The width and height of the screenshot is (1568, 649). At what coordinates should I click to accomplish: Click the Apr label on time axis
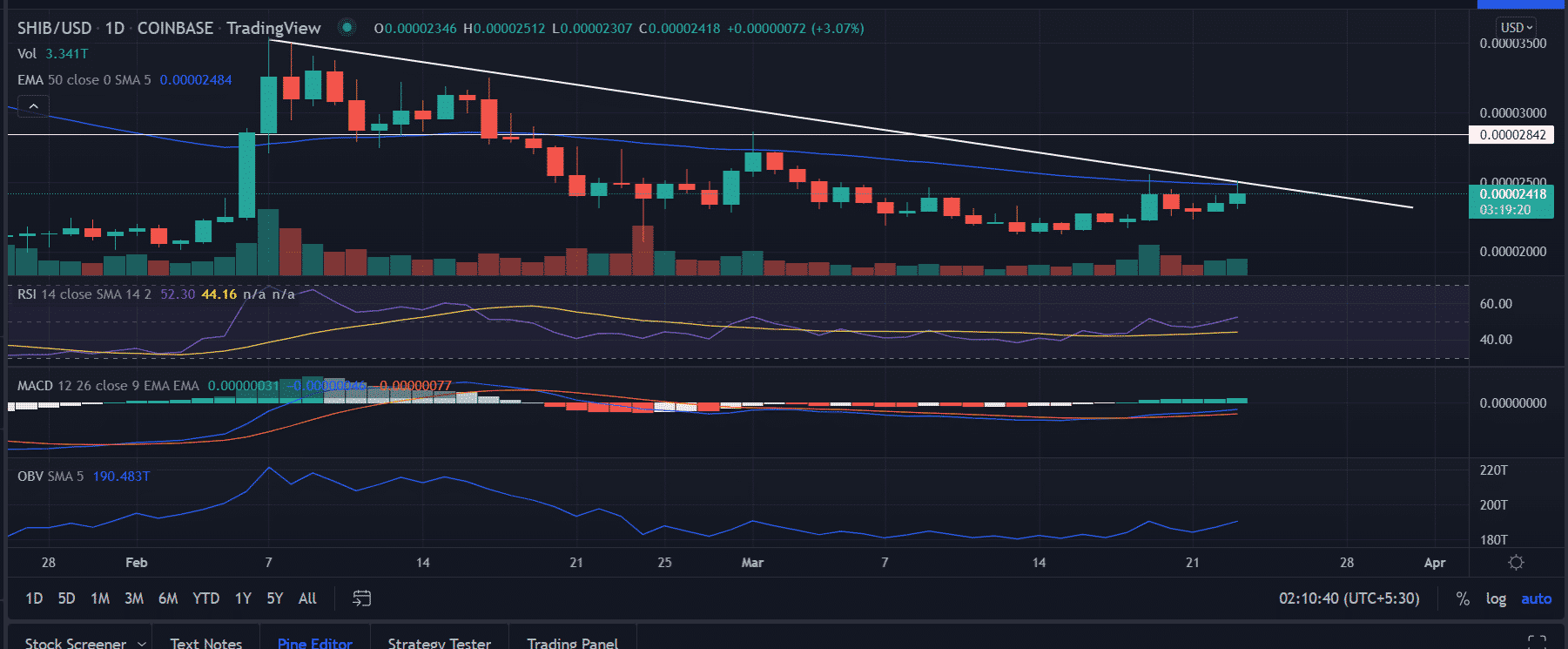1435,563
